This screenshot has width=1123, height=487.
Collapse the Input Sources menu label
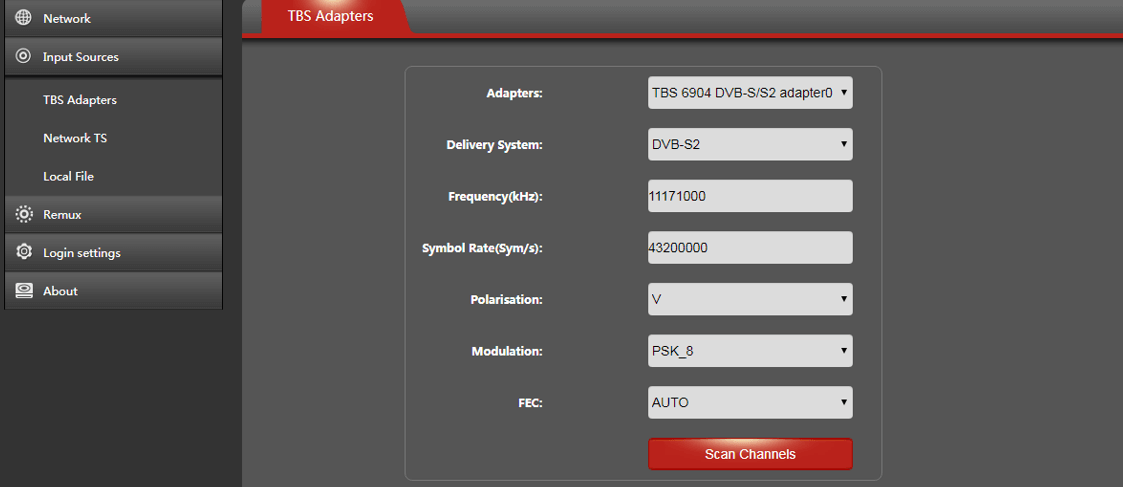[81, 57]
